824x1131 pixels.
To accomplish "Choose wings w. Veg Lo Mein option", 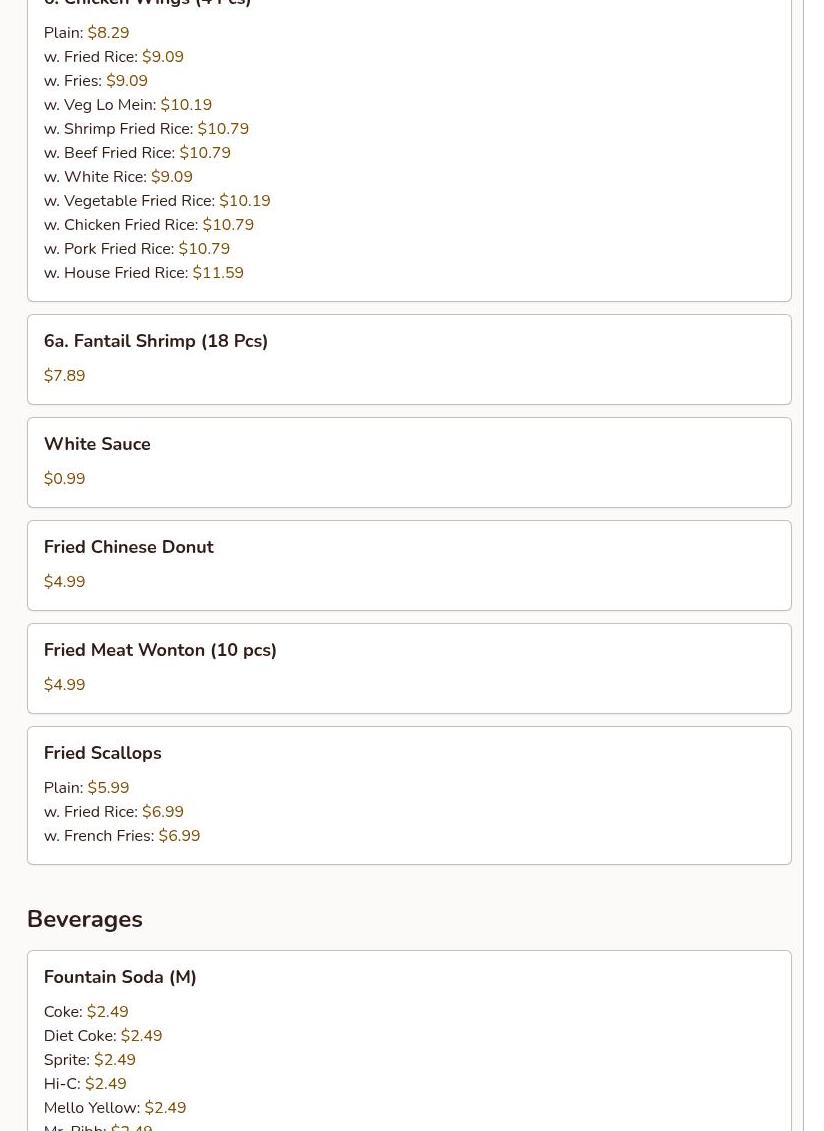I will 128,105.
